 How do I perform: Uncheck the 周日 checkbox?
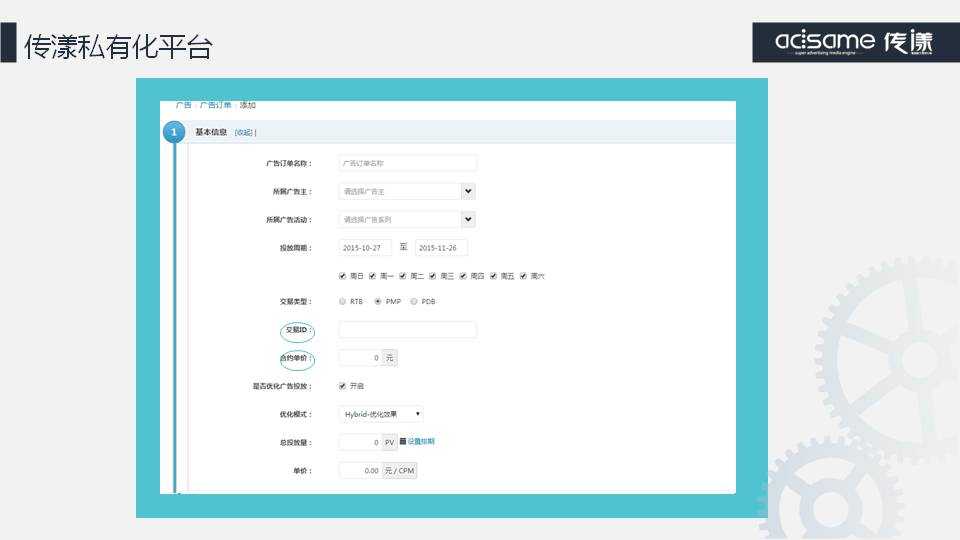pos(343,276)
